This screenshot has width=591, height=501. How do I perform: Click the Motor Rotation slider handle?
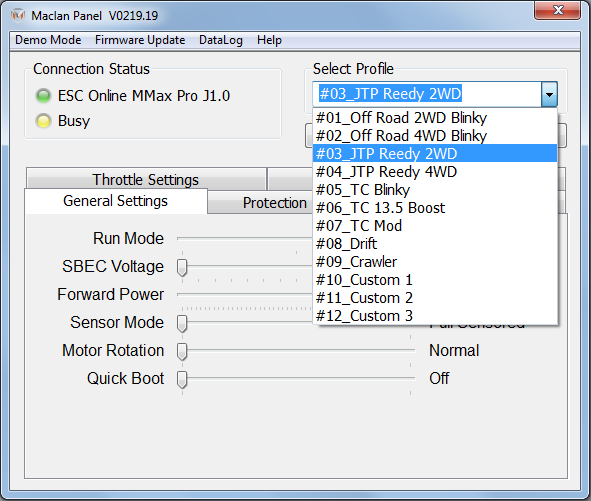tap(182, 351)
